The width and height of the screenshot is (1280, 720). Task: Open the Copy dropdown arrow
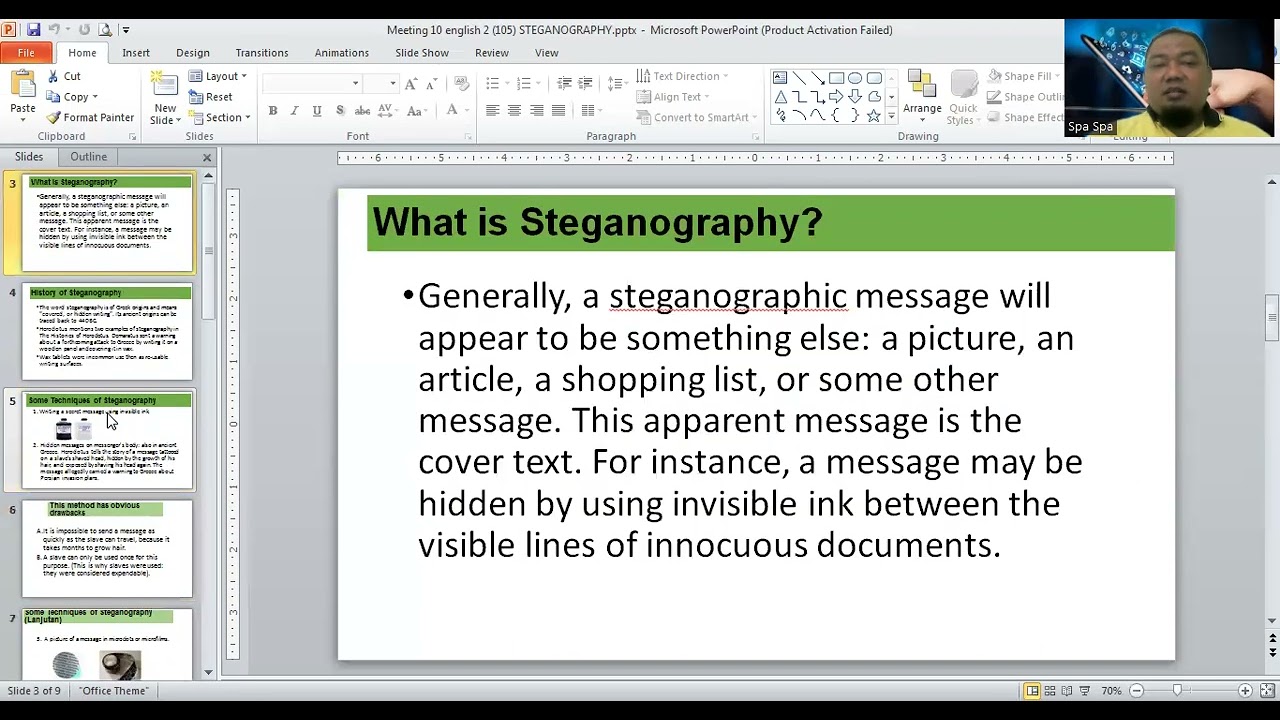(x=95, y=97)
